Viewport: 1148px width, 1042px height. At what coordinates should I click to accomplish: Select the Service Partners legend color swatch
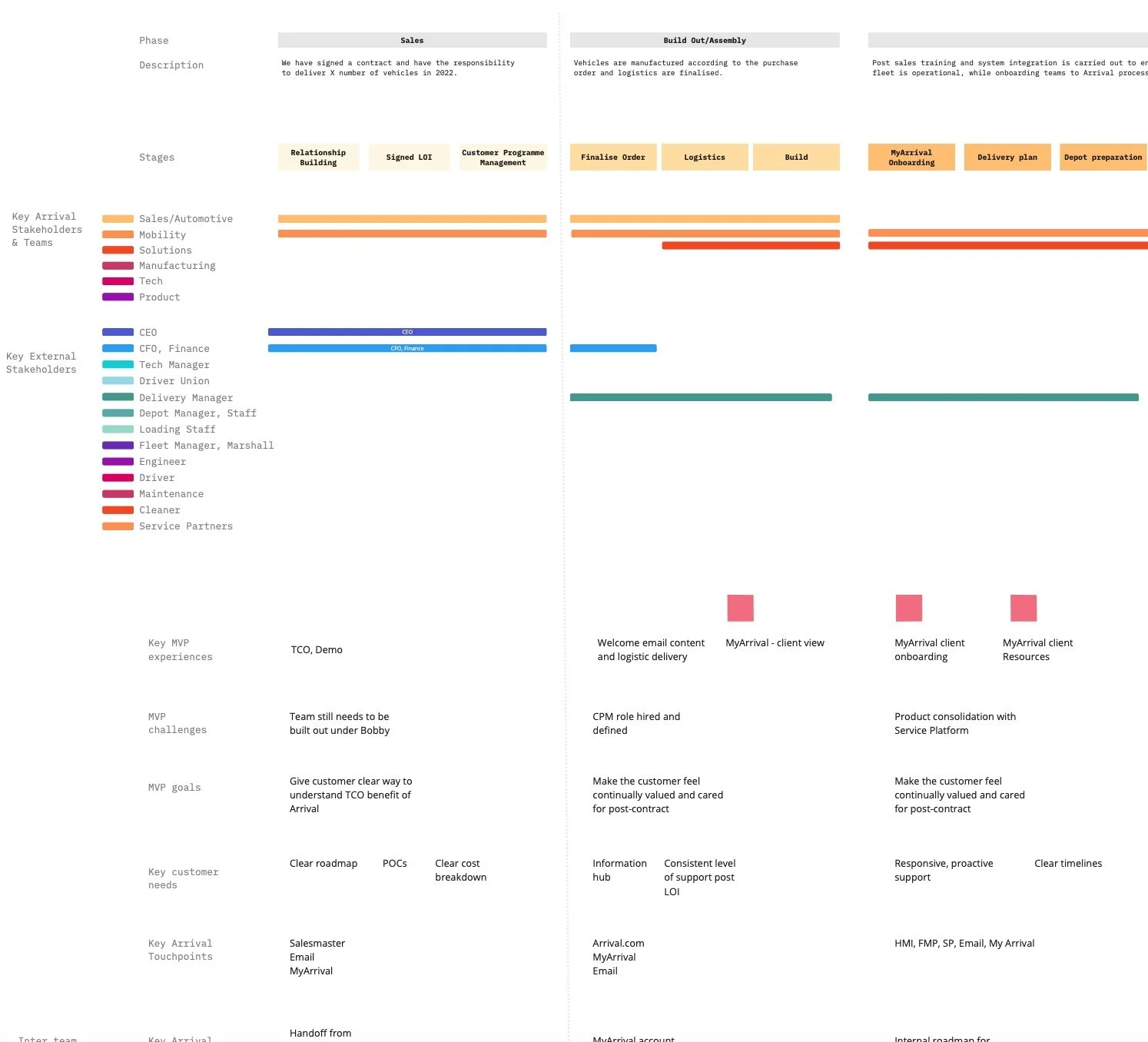pos(118,526)
